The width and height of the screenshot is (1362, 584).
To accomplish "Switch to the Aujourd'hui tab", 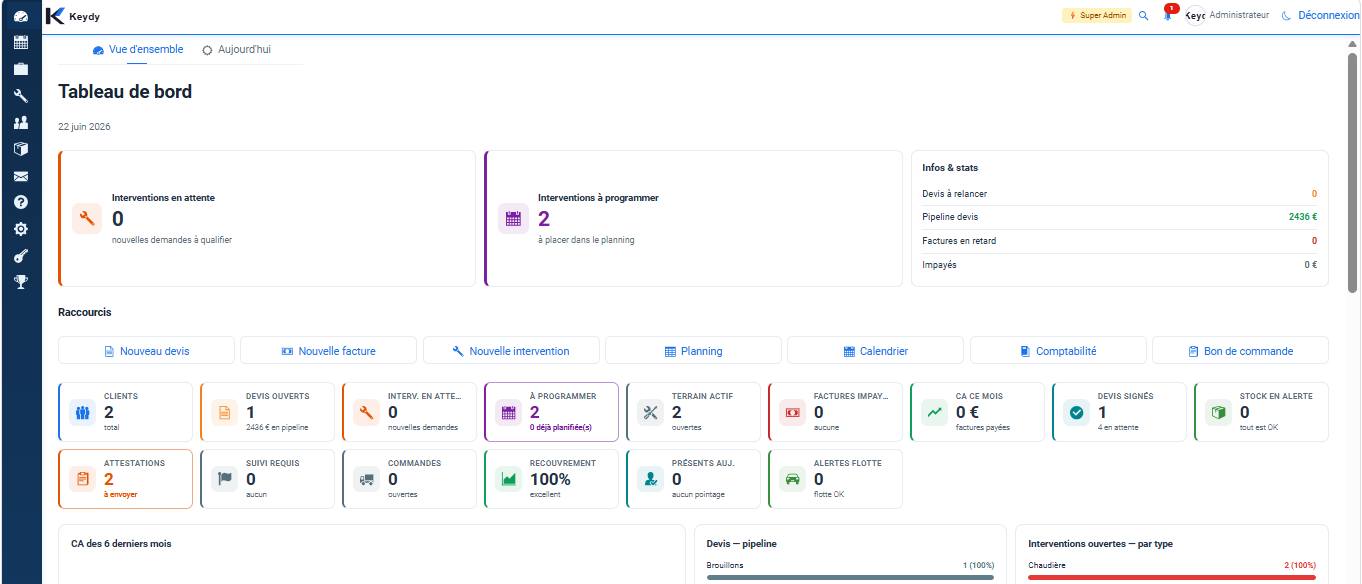I will (x=236, y=49).
